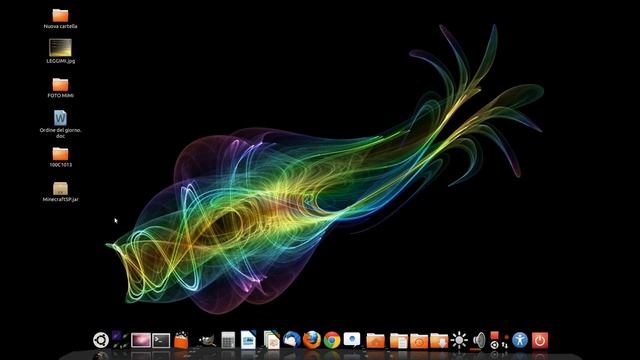
Task: Open the Ubuntu logo launcher in dock
Action: [101, 340]
